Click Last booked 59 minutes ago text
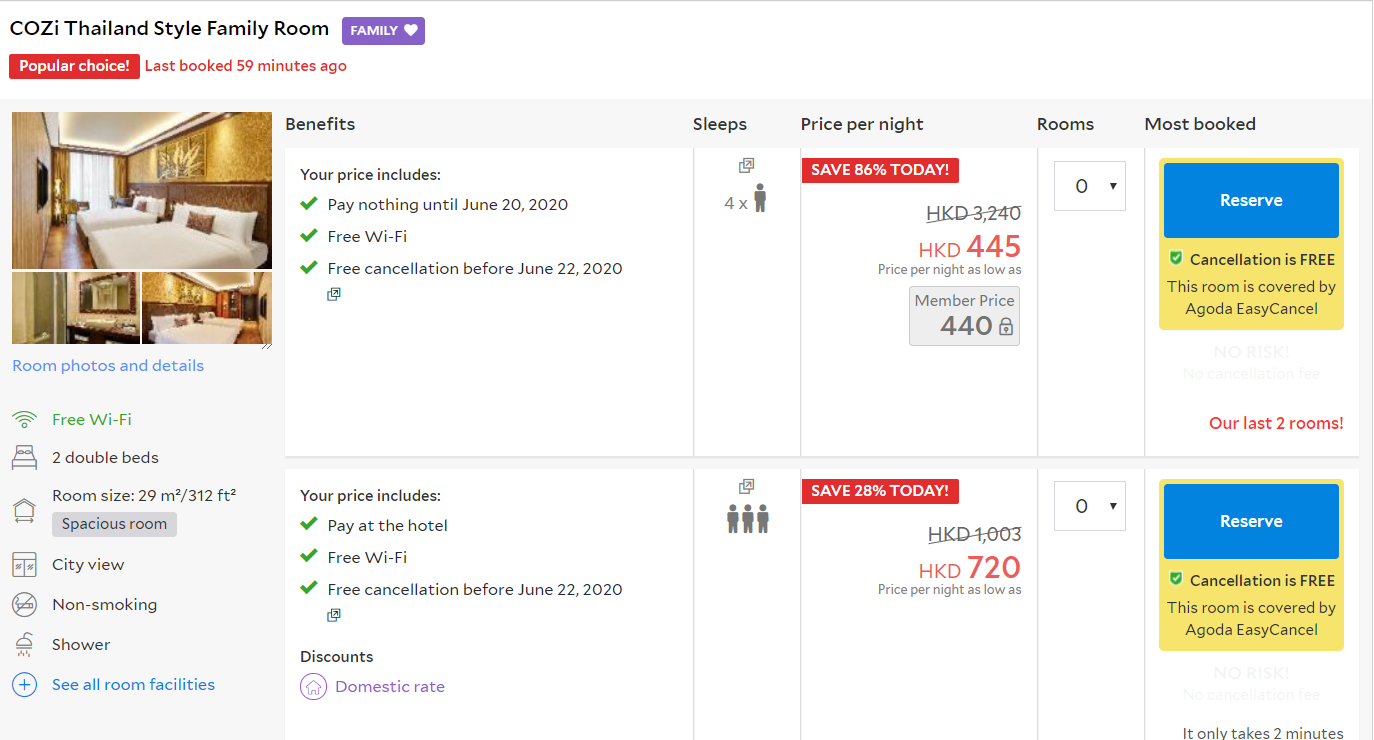The width and height of the screenshot is (1374, 740). pyautogui.click(x=246, y=66)
